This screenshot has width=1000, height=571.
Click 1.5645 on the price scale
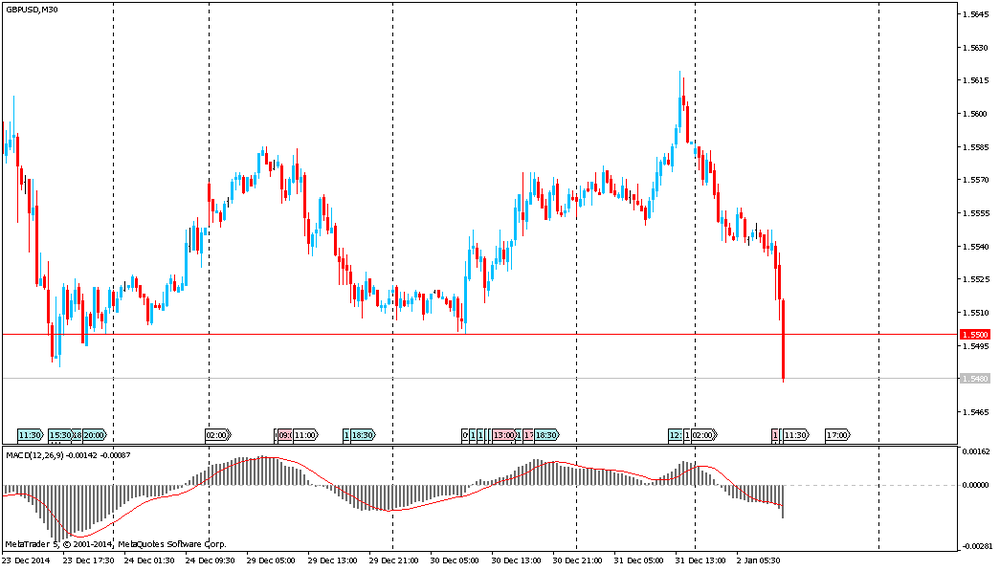pyautogui.click(x=974, y=15)
